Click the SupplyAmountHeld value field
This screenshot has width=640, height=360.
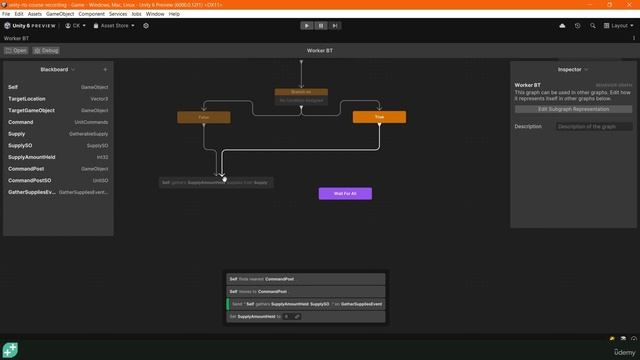click(287, 317)
